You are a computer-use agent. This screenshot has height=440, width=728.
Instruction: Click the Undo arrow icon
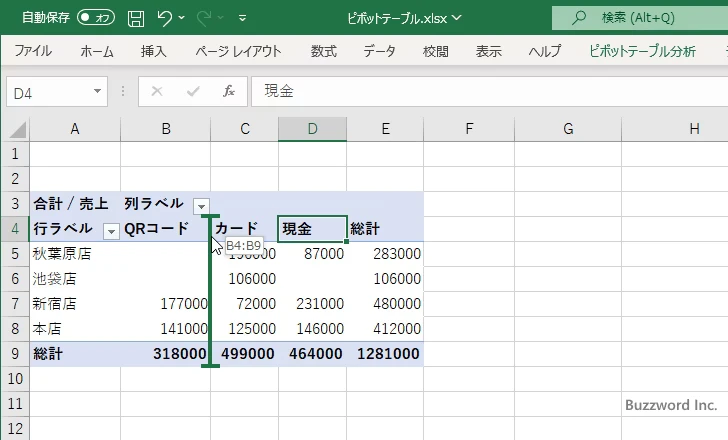point(164,18)
